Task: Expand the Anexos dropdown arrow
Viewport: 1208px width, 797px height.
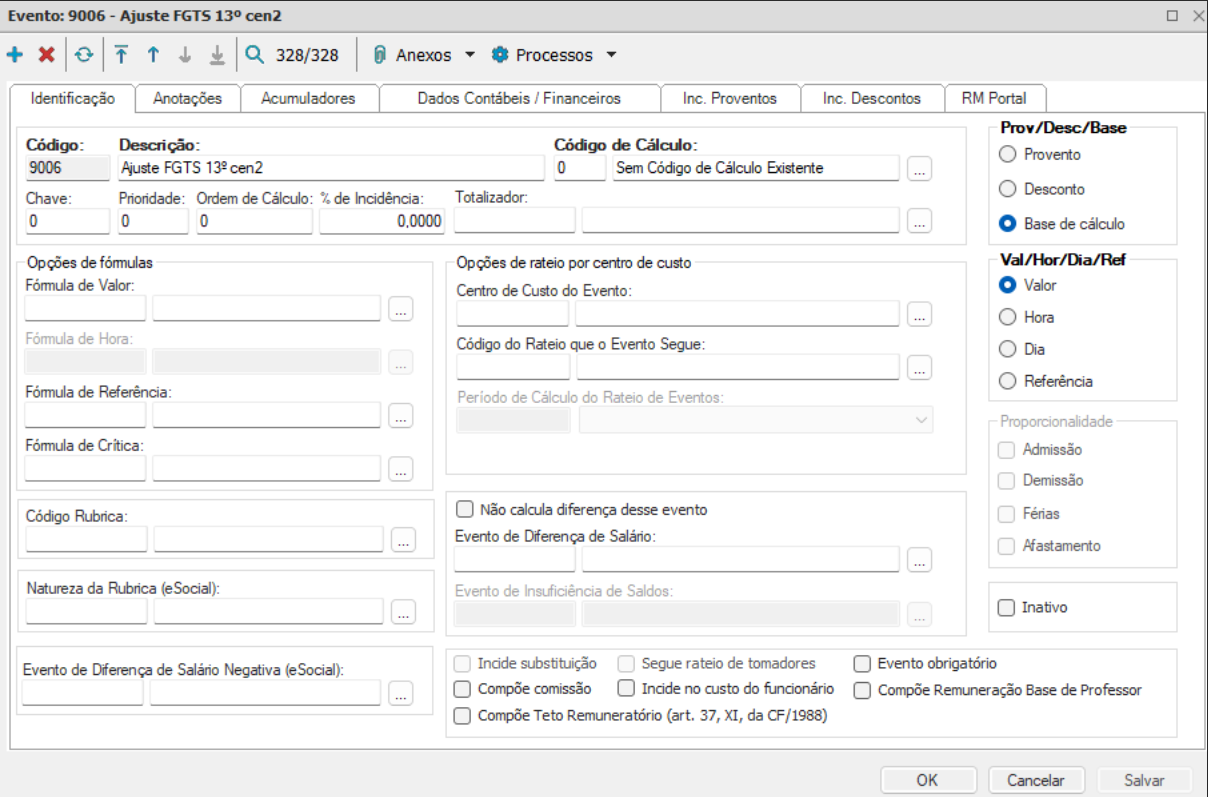Action: [x=470, y=55]
